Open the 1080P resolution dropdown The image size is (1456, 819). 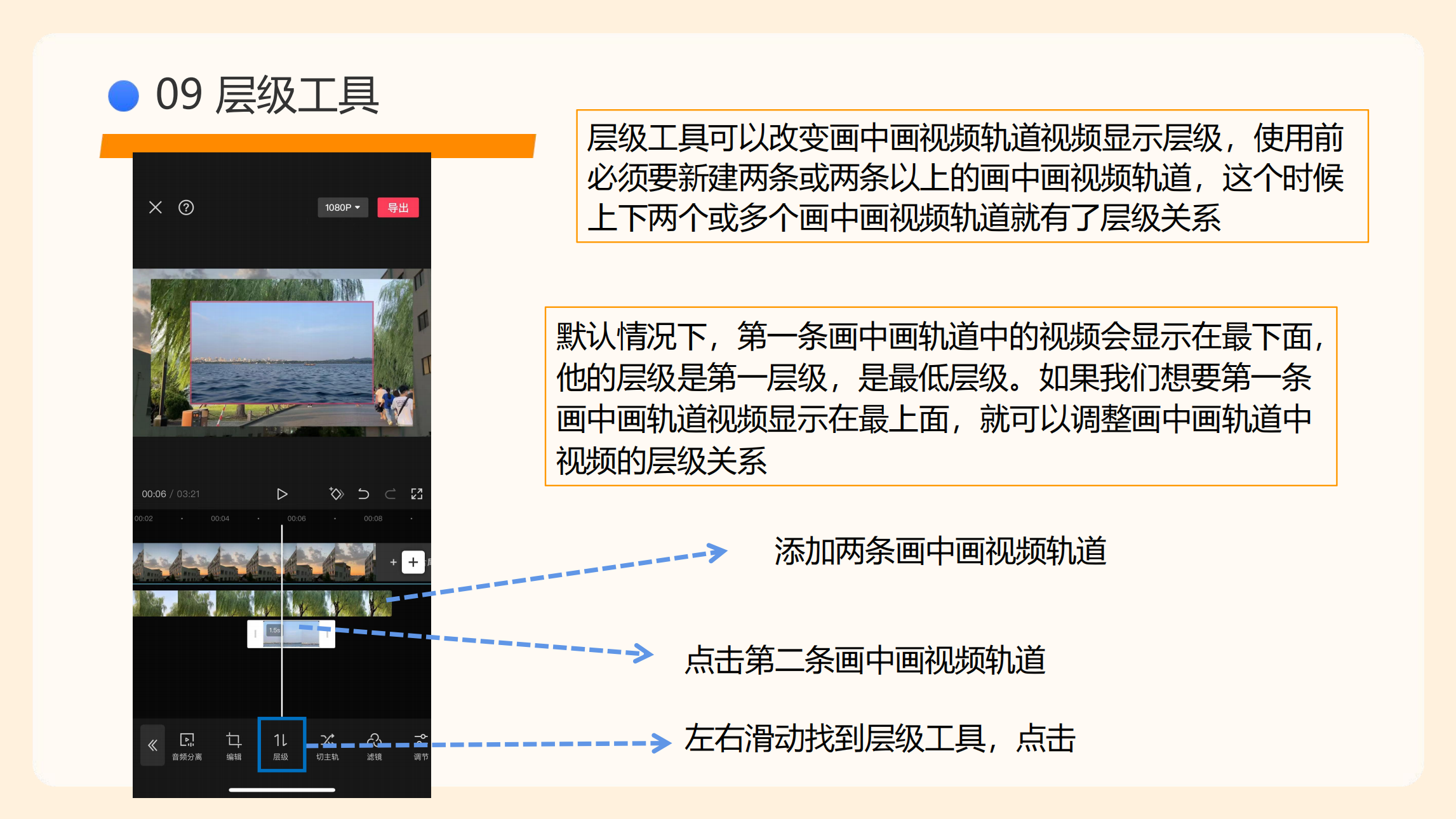(343, 208)
